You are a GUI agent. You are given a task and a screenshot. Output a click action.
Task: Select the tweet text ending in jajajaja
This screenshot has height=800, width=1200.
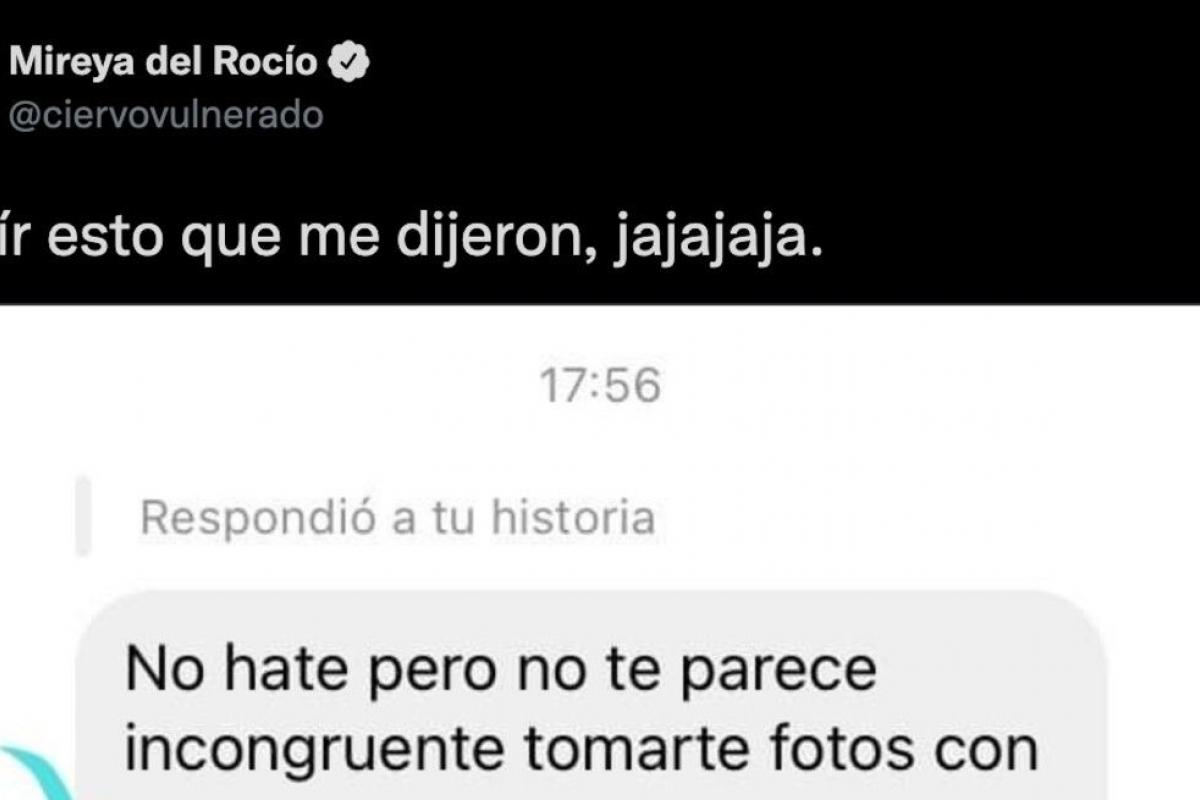[412, 241]
